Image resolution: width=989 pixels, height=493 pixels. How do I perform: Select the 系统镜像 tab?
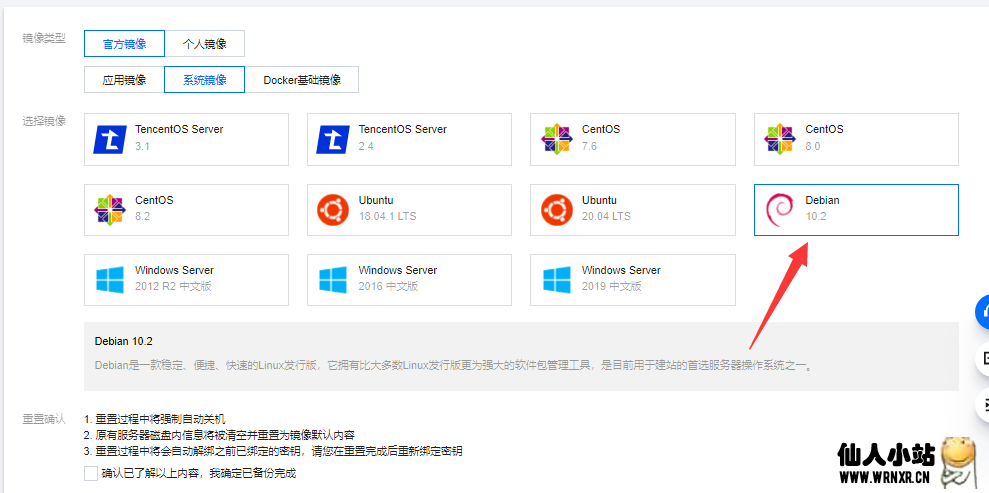204,79
